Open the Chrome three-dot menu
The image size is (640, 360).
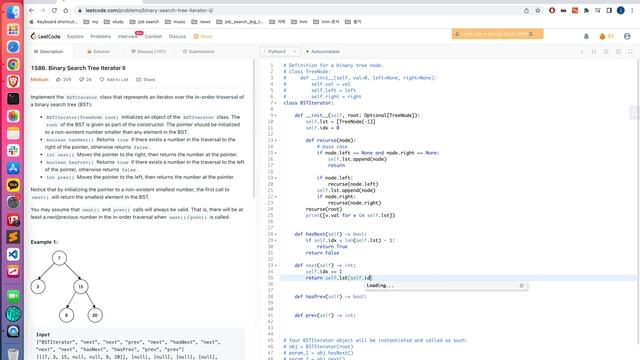coord(632,11)
